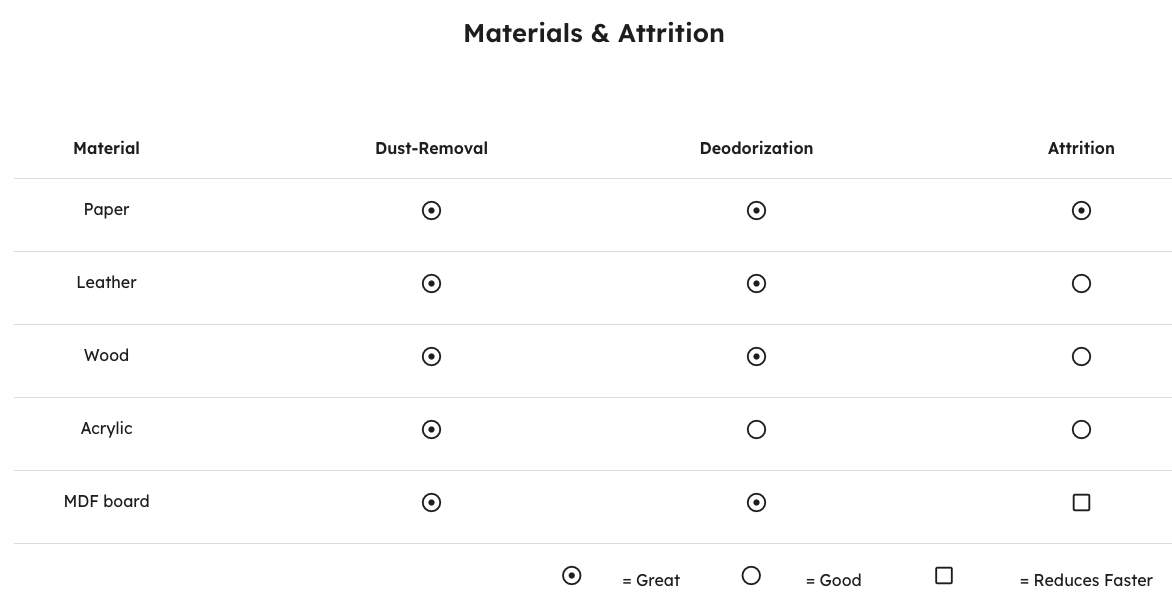Click the Wood Deodorization rating icon
The width and height of the screenshot is (1172, 612).
[x=756, y=356]
